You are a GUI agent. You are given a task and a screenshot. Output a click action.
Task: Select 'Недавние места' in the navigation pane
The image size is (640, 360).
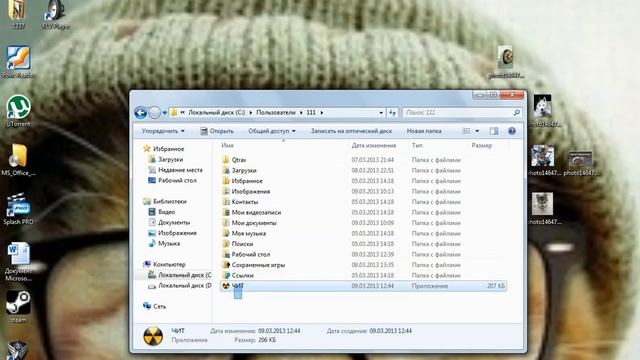180,170
